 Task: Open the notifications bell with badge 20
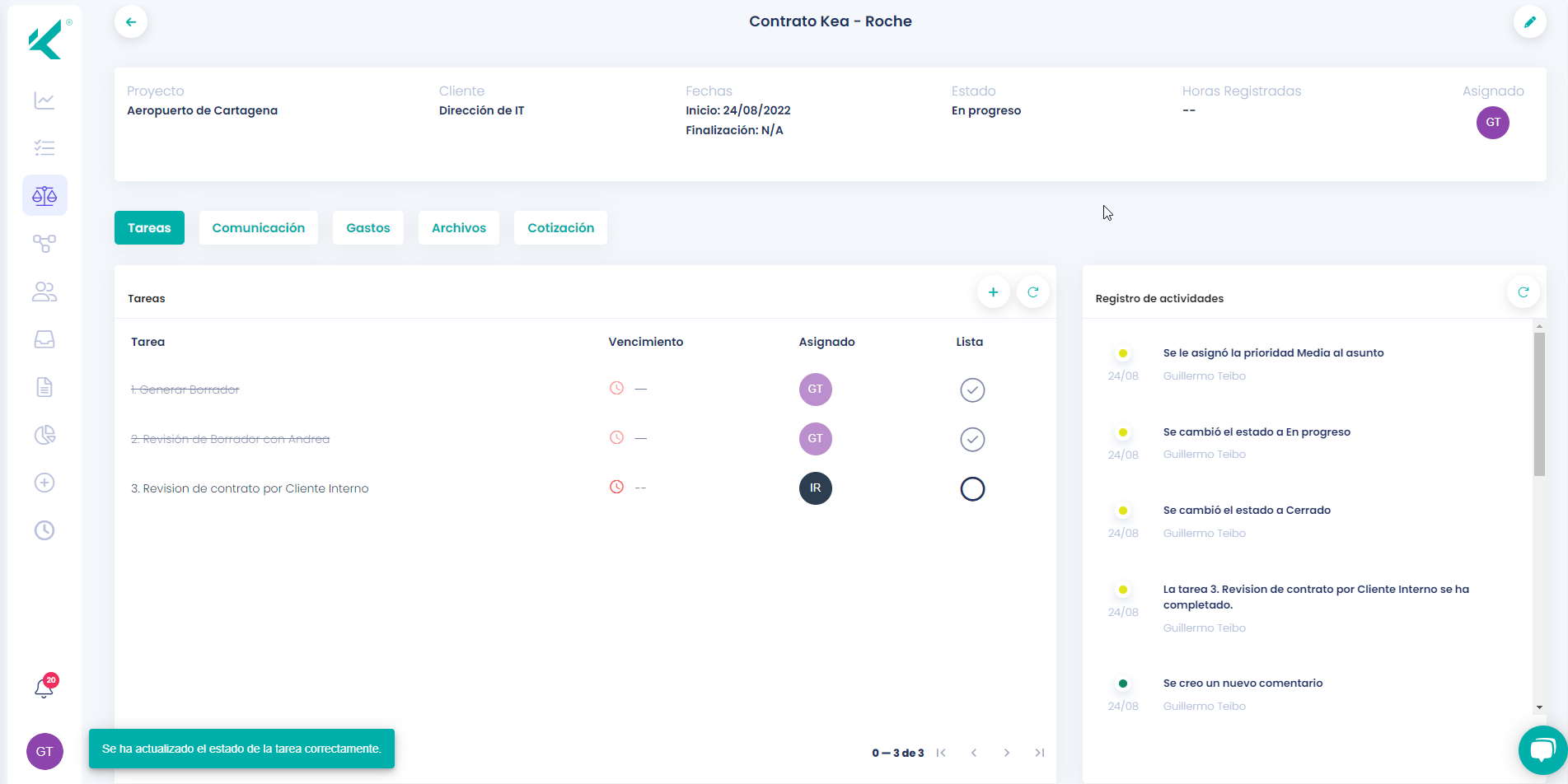pos(44,688)
